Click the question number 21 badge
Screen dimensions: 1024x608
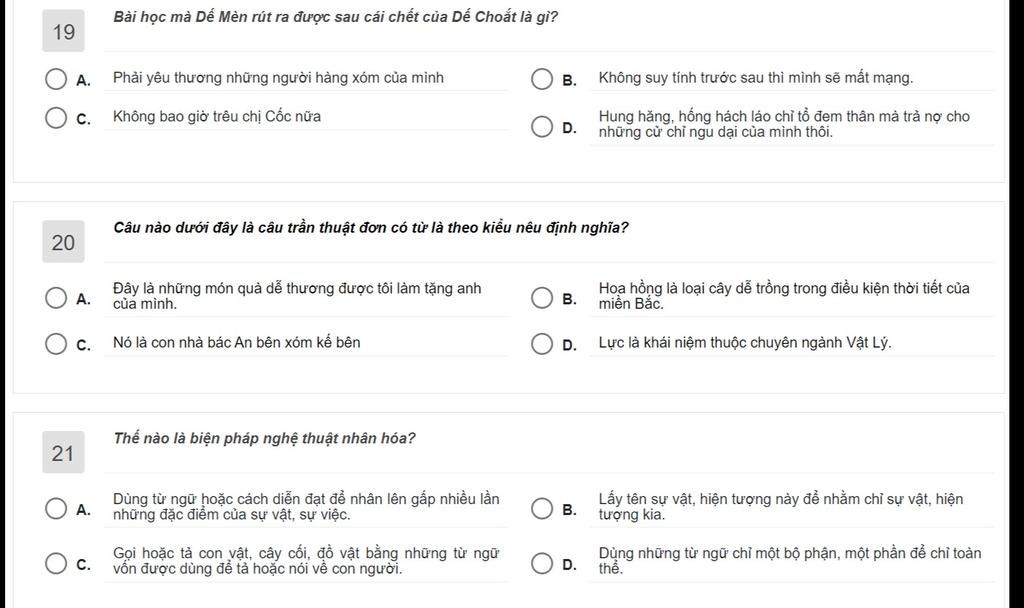click(63, 452)
